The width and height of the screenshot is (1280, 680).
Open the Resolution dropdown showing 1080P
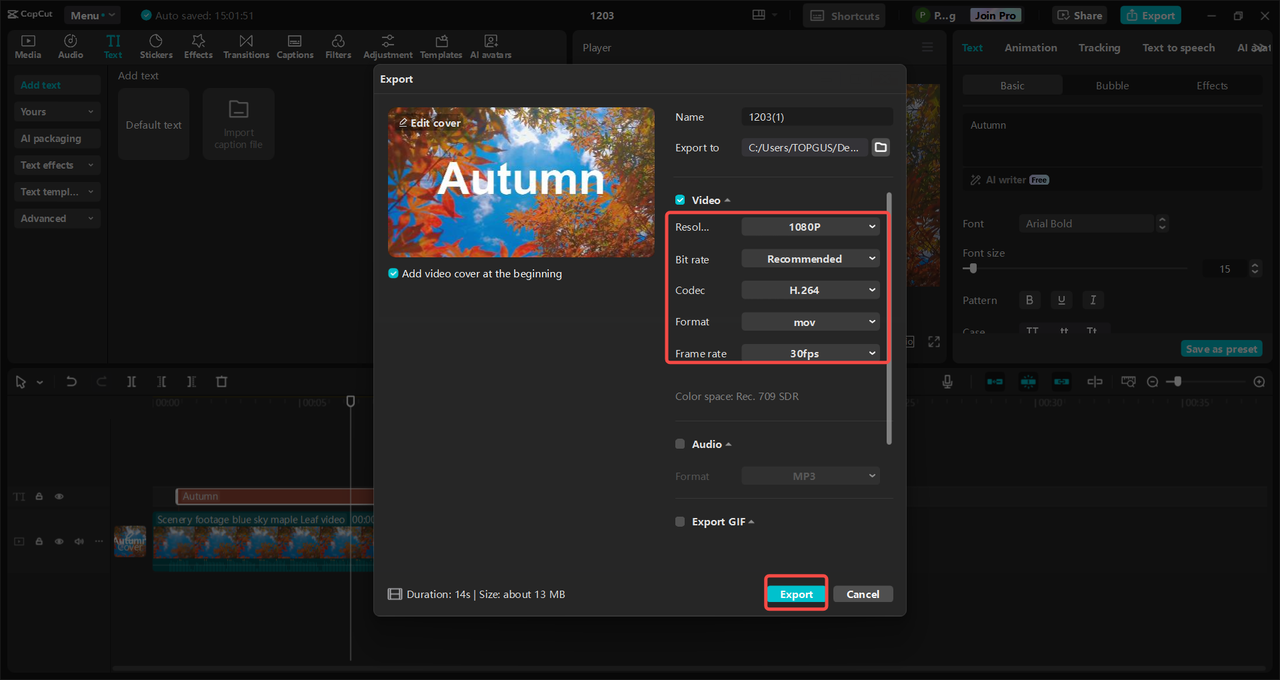810,227
